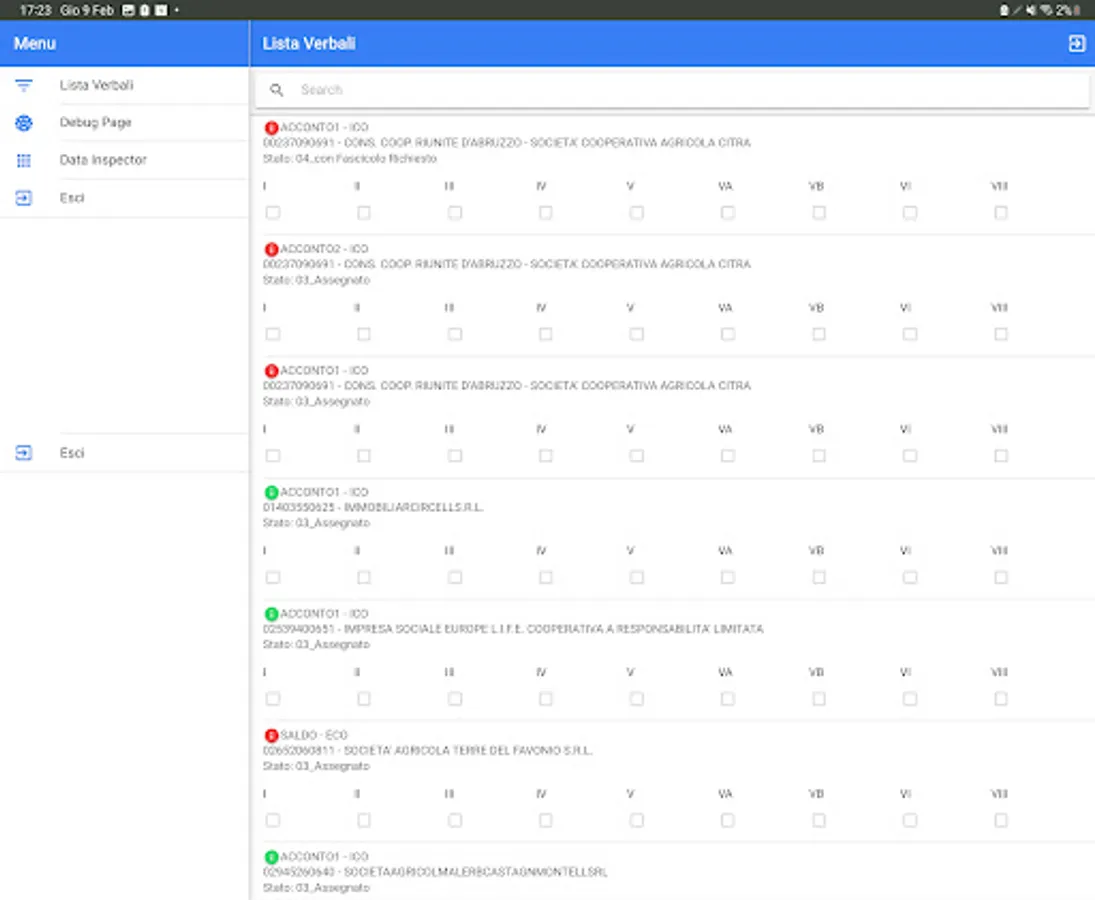
Task: Tick checkbox I in the IMMOBILIARCIRCELLS.R.L. row
Action: pyautogui.click(x=273, y=577)
